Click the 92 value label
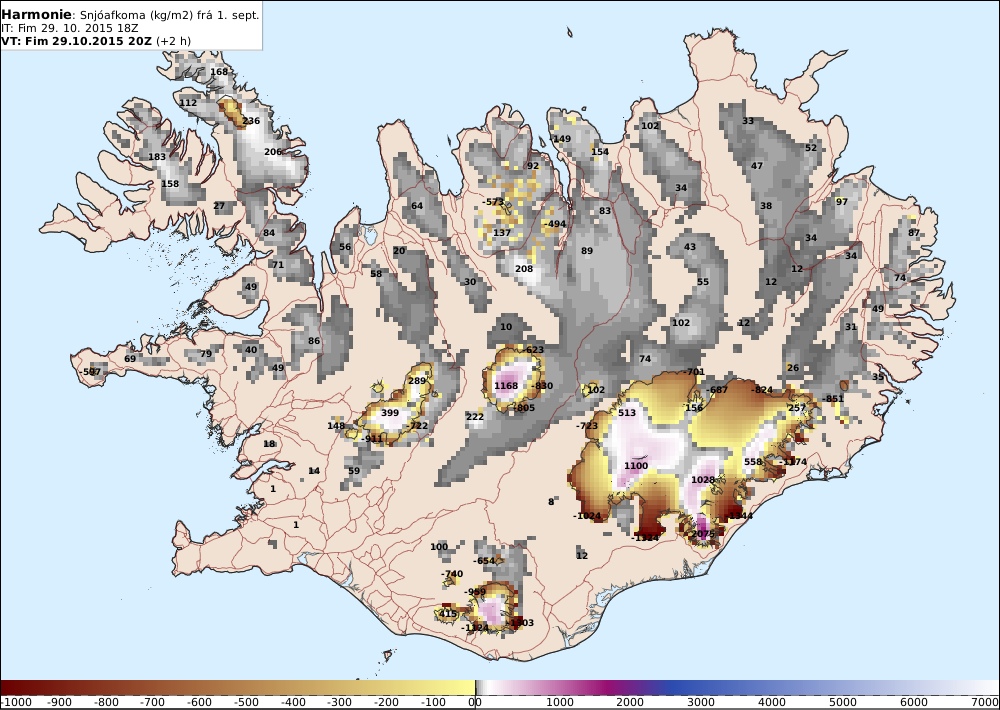The width and height of the screenshot is (1000, 710). coord(533,165)
